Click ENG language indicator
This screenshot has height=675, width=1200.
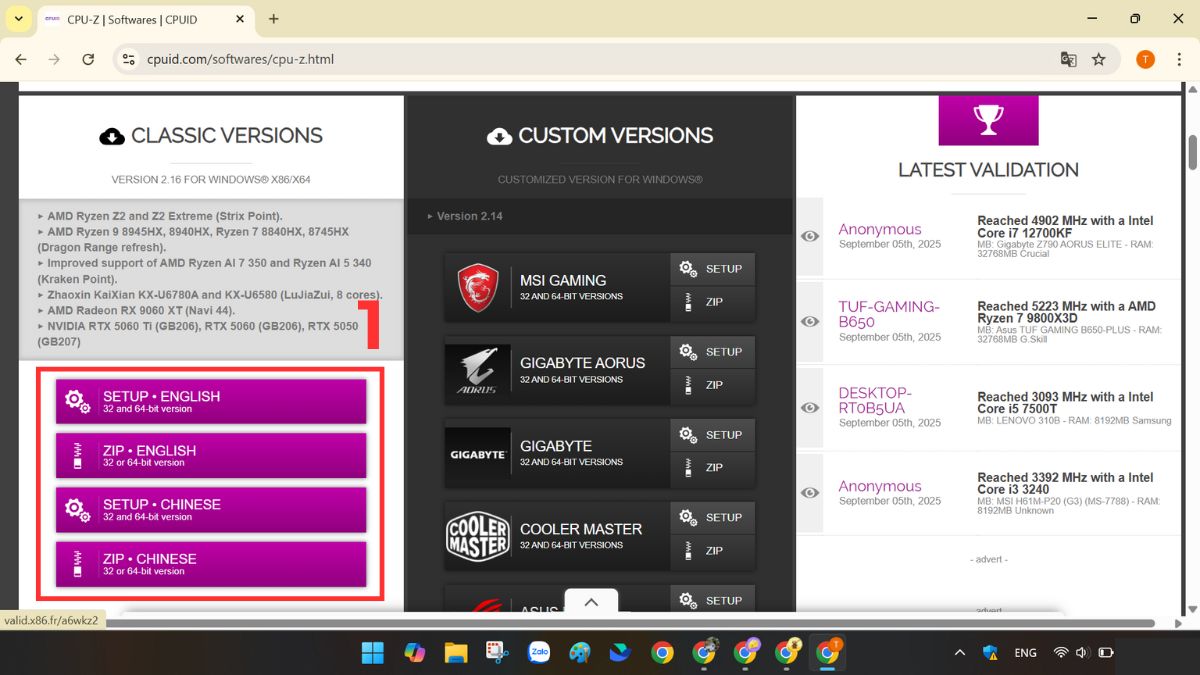click(1025, 653)
